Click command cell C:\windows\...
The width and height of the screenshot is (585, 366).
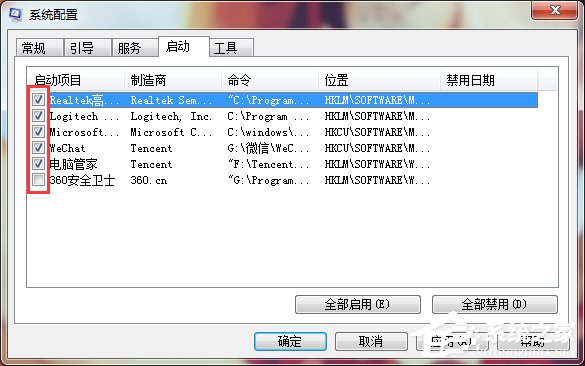tap(268, 132)
